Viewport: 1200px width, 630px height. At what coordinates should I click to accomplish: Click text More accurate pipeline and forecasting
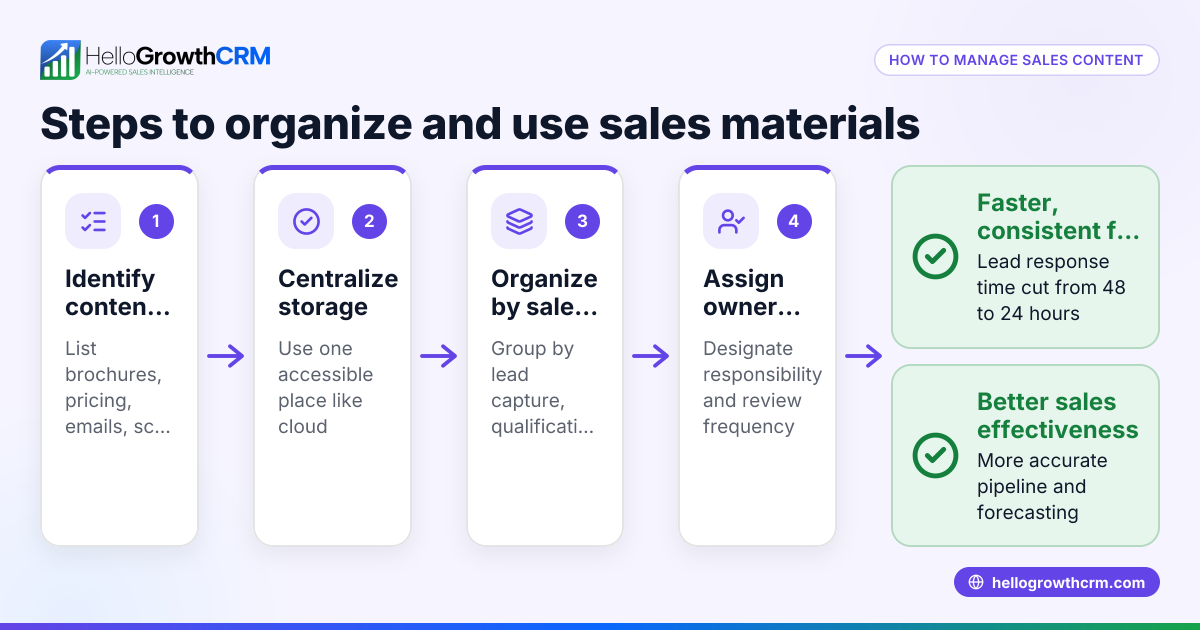pos(1042,487)
